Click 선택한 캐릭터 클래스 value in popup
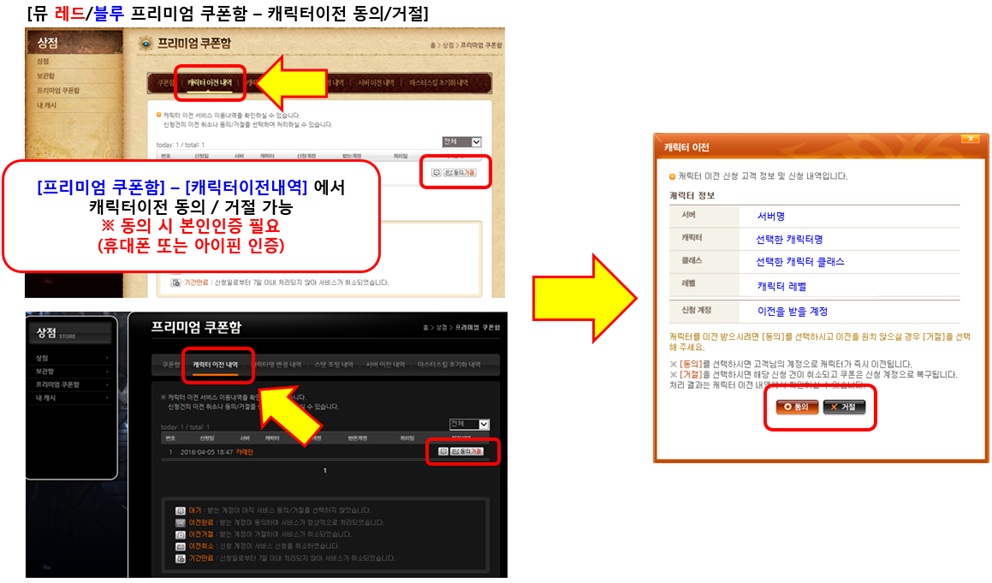The height and width of the screenshot is (583, 992). coord(800,262)
